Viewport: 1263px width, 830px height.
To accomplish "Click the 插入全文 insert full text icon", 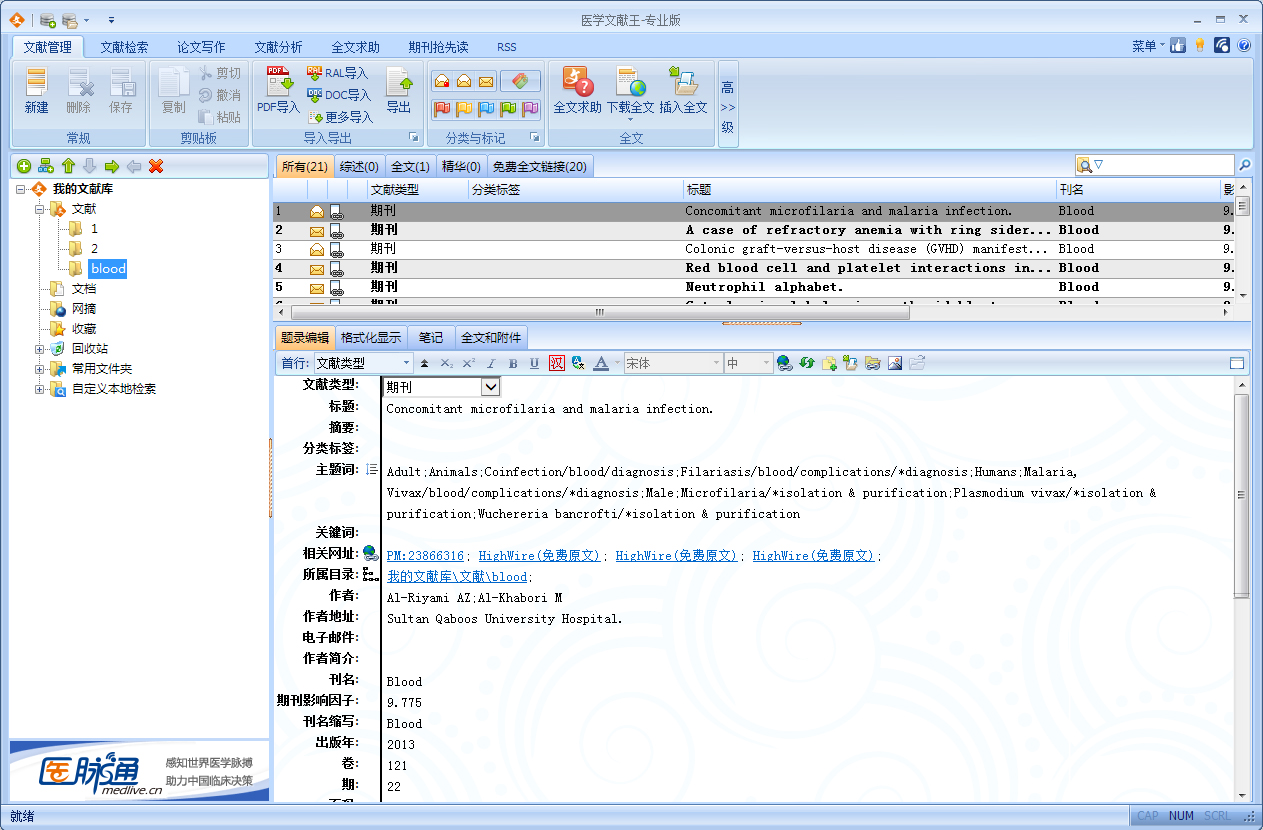I will 683,82.
